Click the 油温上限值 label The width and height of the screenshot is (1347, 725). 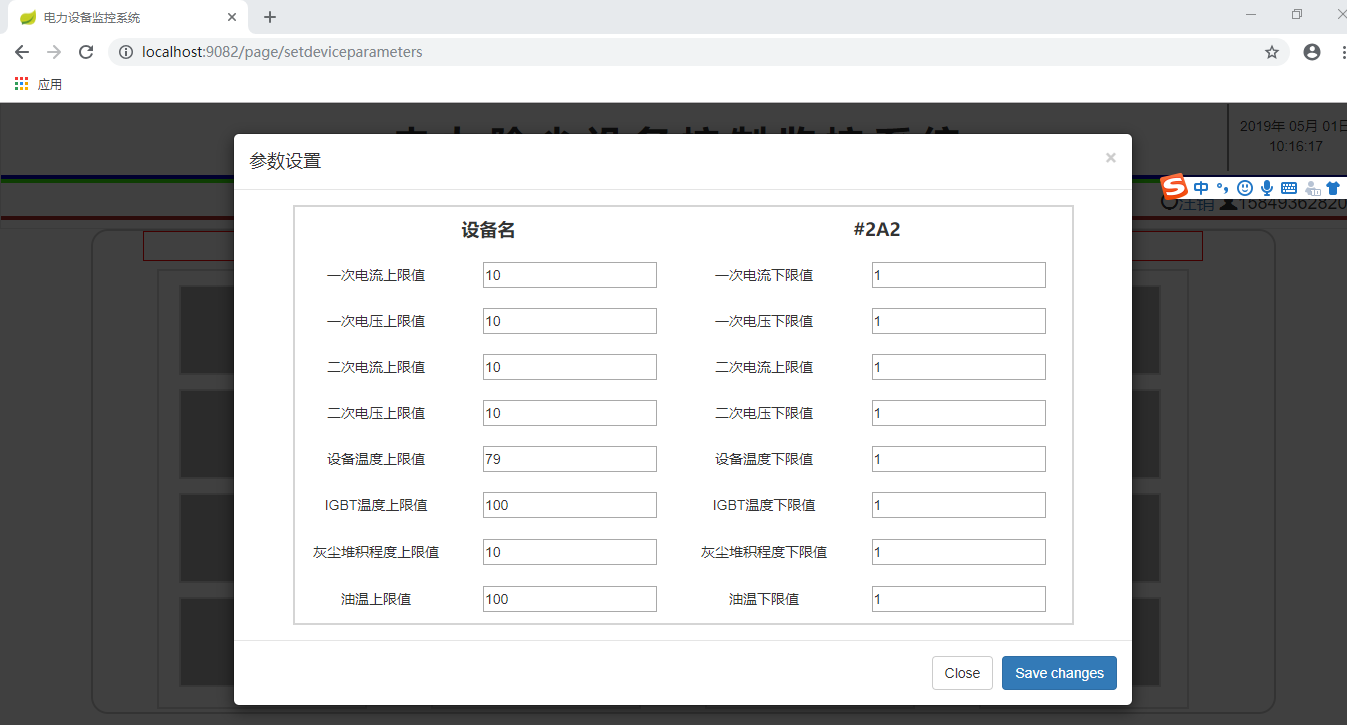click(376, 599)
